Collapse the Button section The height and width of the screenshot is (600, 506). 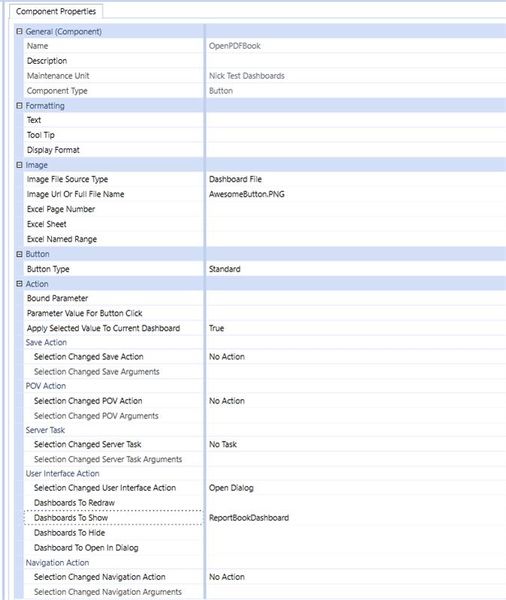20,254
